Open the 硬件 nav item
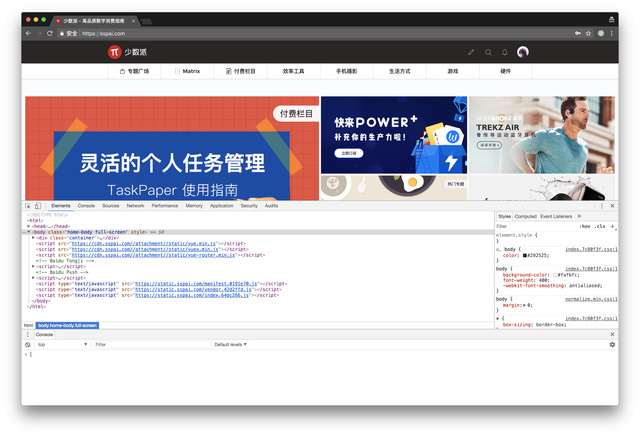Viewport: 640px width, 436px height. coord(506,71)
